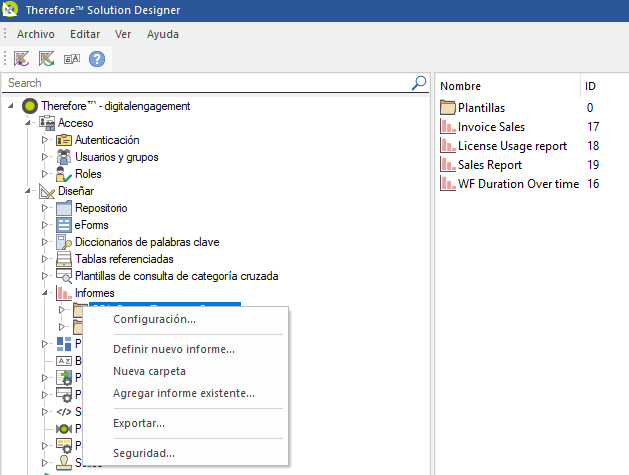
Task: Expand the Tablas referenciadas node
Action: 45,259
